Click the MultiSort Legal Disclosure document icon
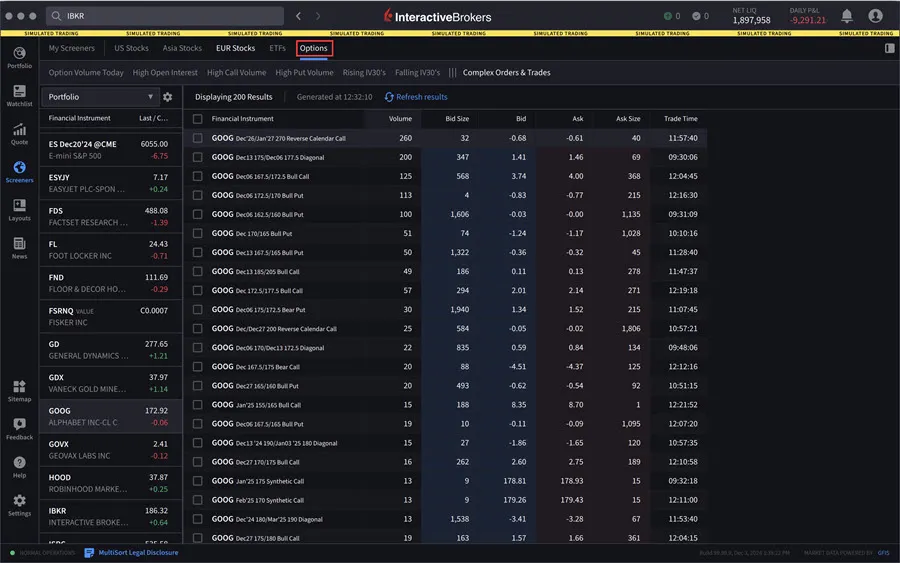The width and height of the screenshot is (900, 563). [x=89, y=553]
